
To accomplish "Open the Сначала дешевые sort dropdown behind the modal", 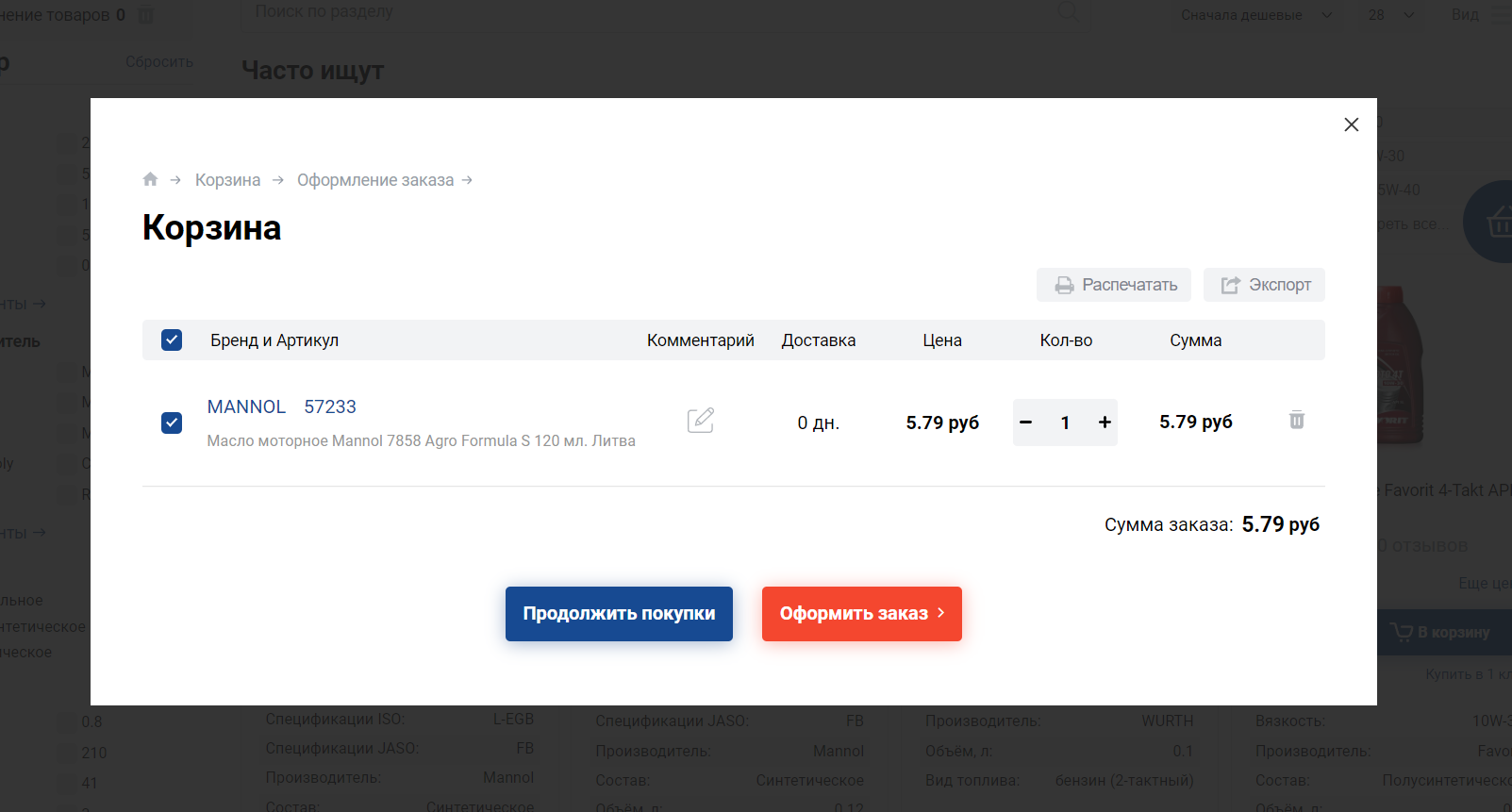I will click(x=1256, y=15).
